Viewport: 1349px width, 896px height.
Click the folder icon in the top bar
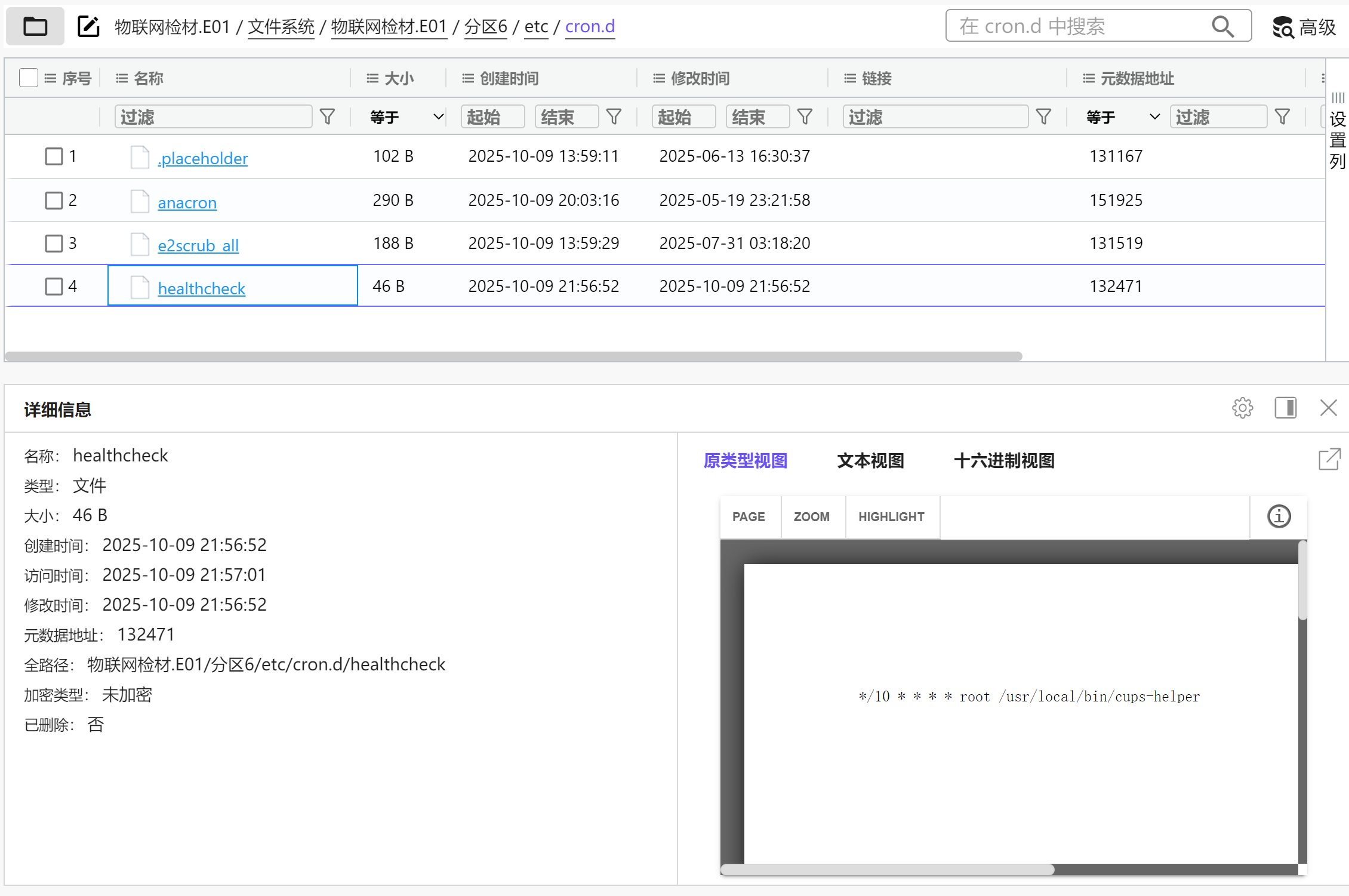[x=35, y=27]
